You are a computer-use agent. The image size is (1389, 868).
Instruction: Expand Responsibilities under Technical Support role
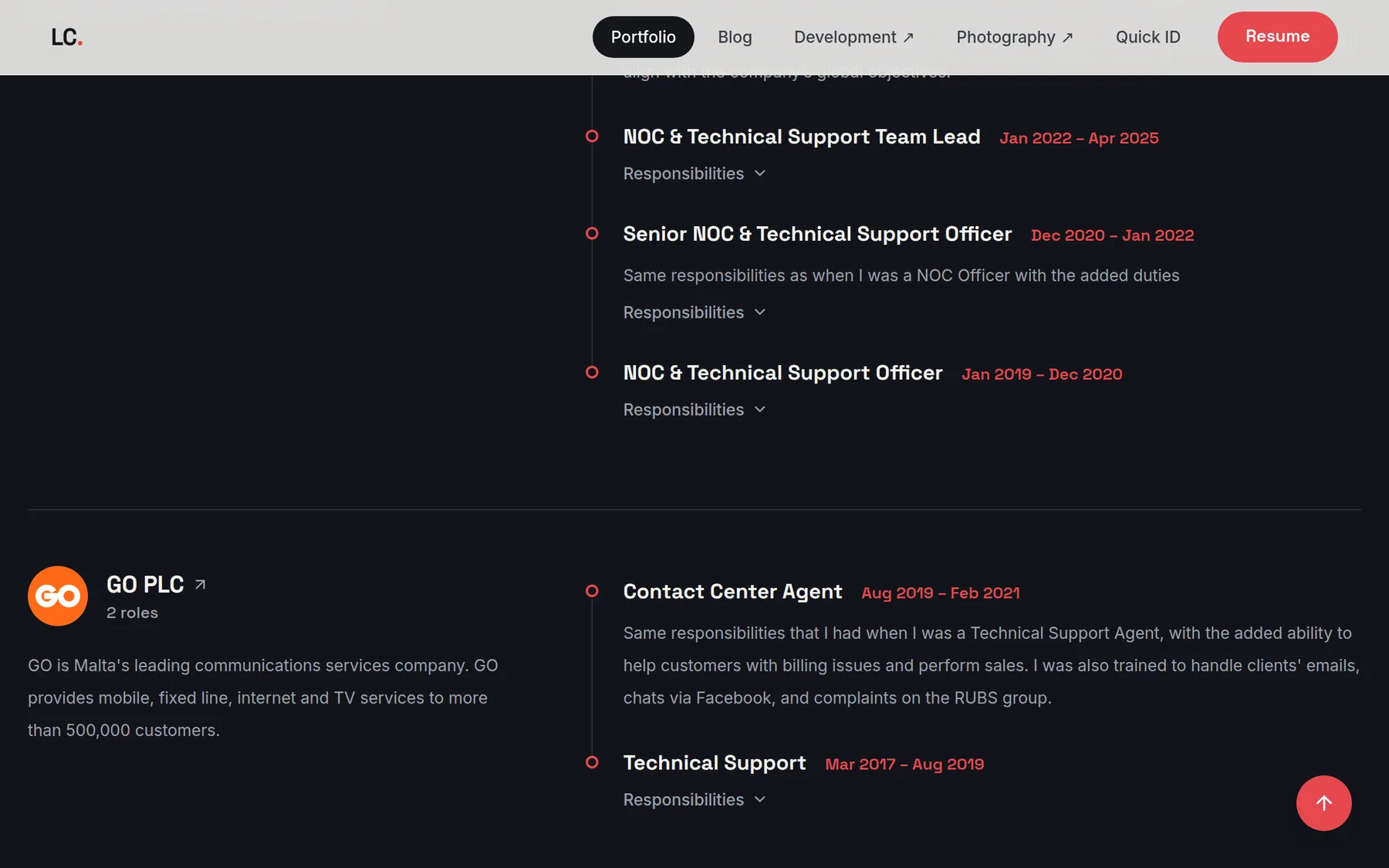694,800
